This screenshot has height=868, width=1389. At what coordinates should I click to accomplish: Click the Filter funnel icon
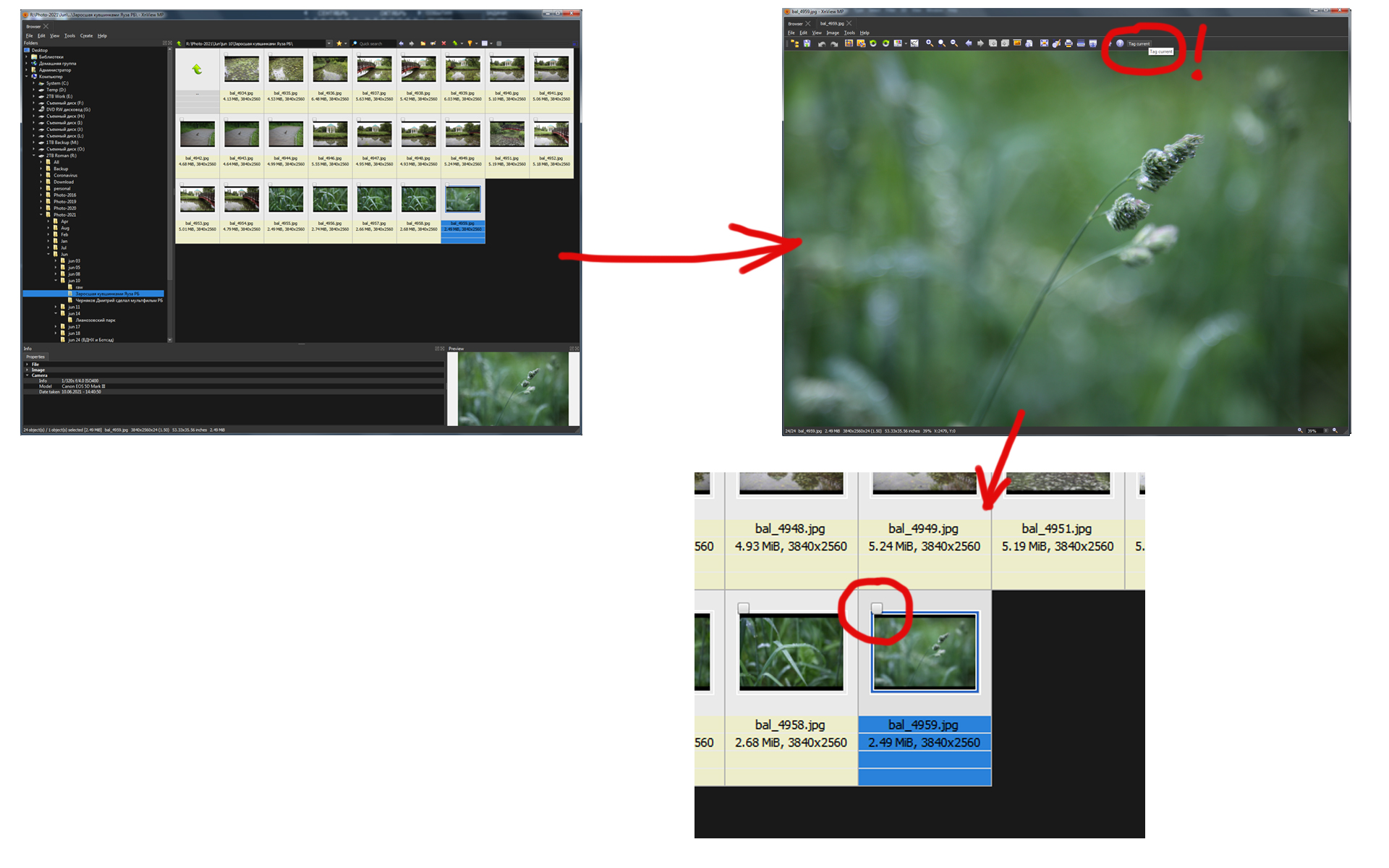(x=470, y=43)
